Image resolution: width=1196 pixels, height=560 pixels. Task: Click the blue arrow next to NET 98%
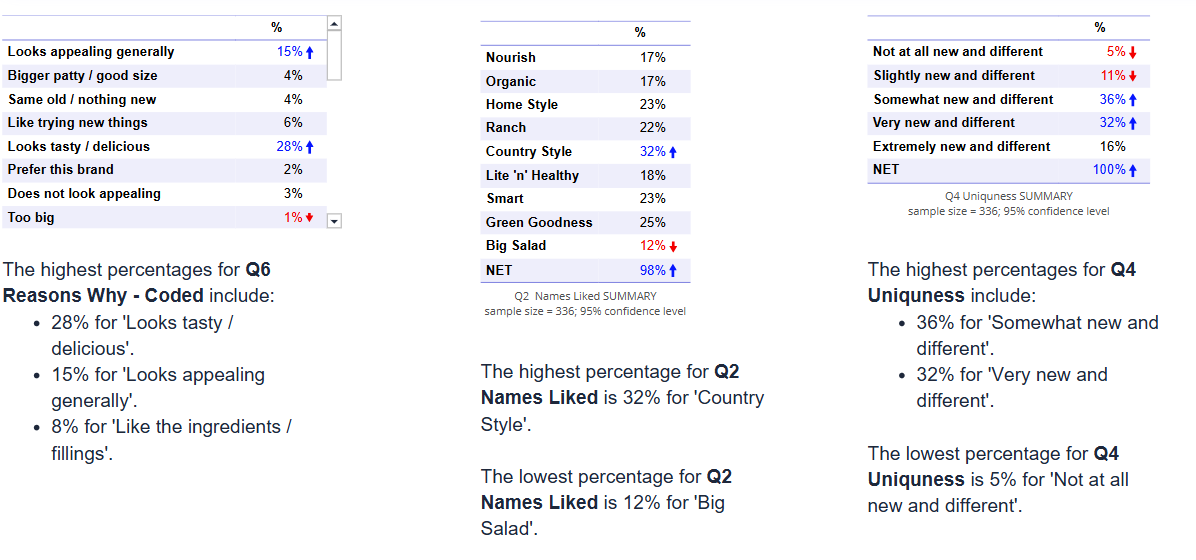(673, 271)
